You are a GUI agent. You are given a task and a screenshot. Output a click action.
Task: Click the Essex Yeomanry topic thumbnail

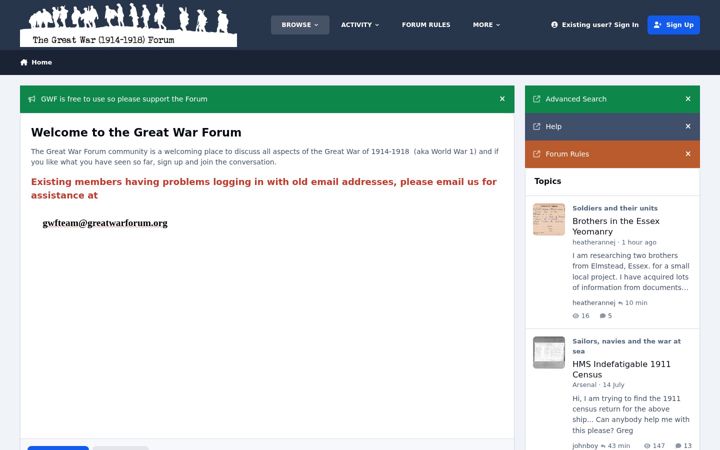pos(549,219)
